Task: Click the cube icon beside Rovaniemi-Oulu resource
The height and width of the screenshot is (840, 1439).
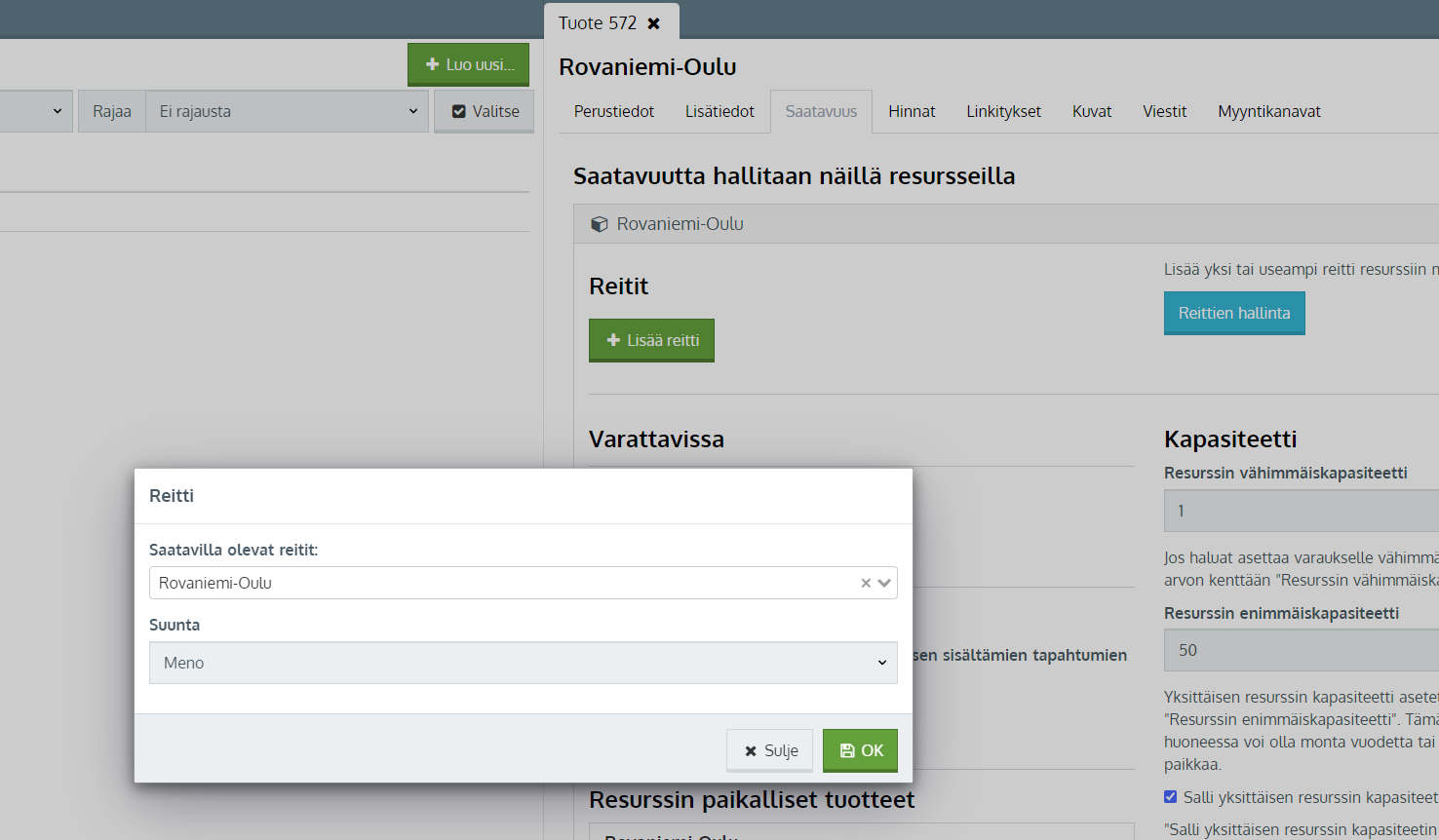Action: tap(600, 224)
